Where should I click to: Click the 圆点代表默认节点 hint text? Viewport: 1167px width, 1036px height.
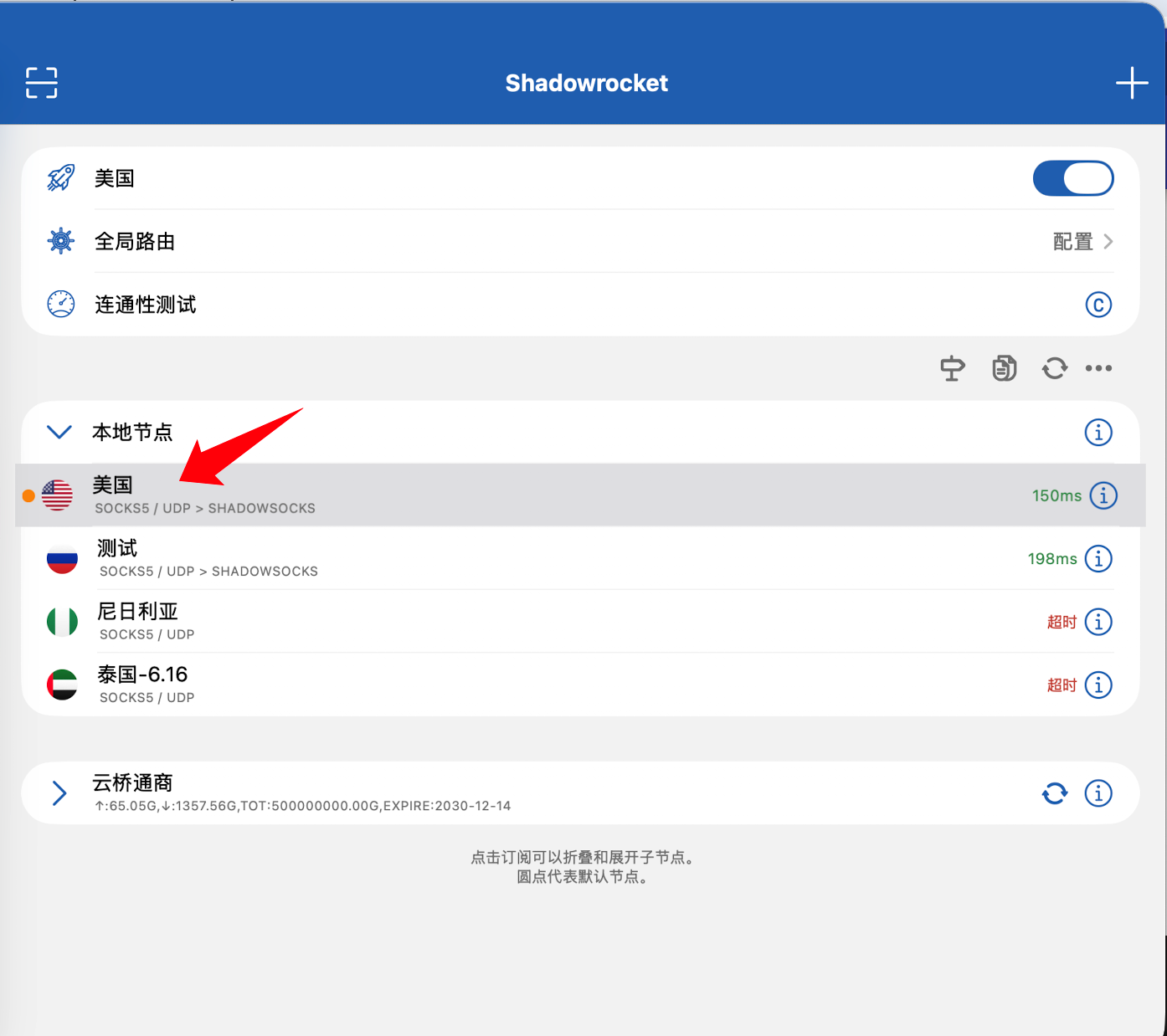click(582, 877)
